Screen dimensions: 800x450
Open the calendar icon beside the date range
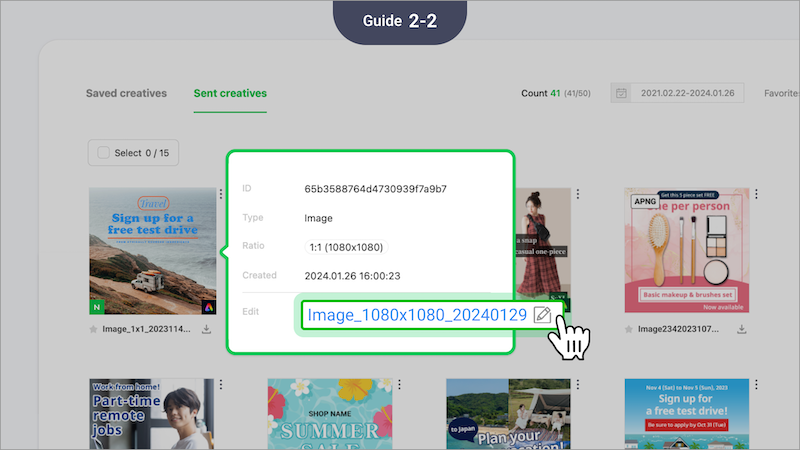point(621,93)
